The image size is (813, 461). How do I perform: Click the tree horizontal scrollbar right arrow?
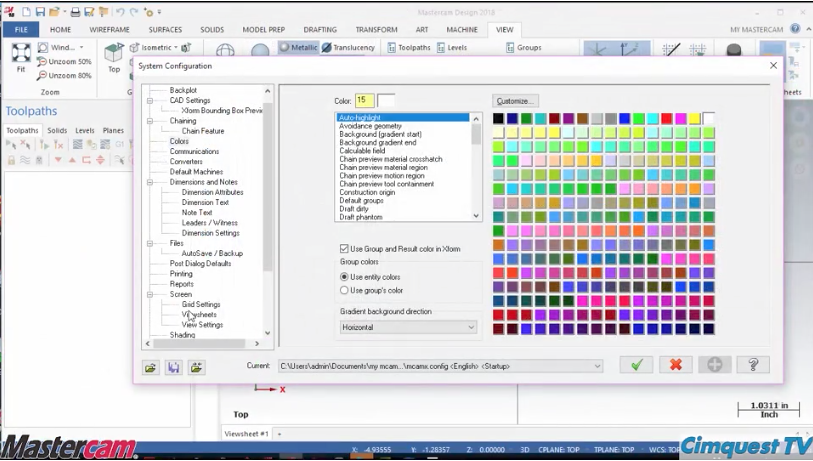(x=257, y=343)
